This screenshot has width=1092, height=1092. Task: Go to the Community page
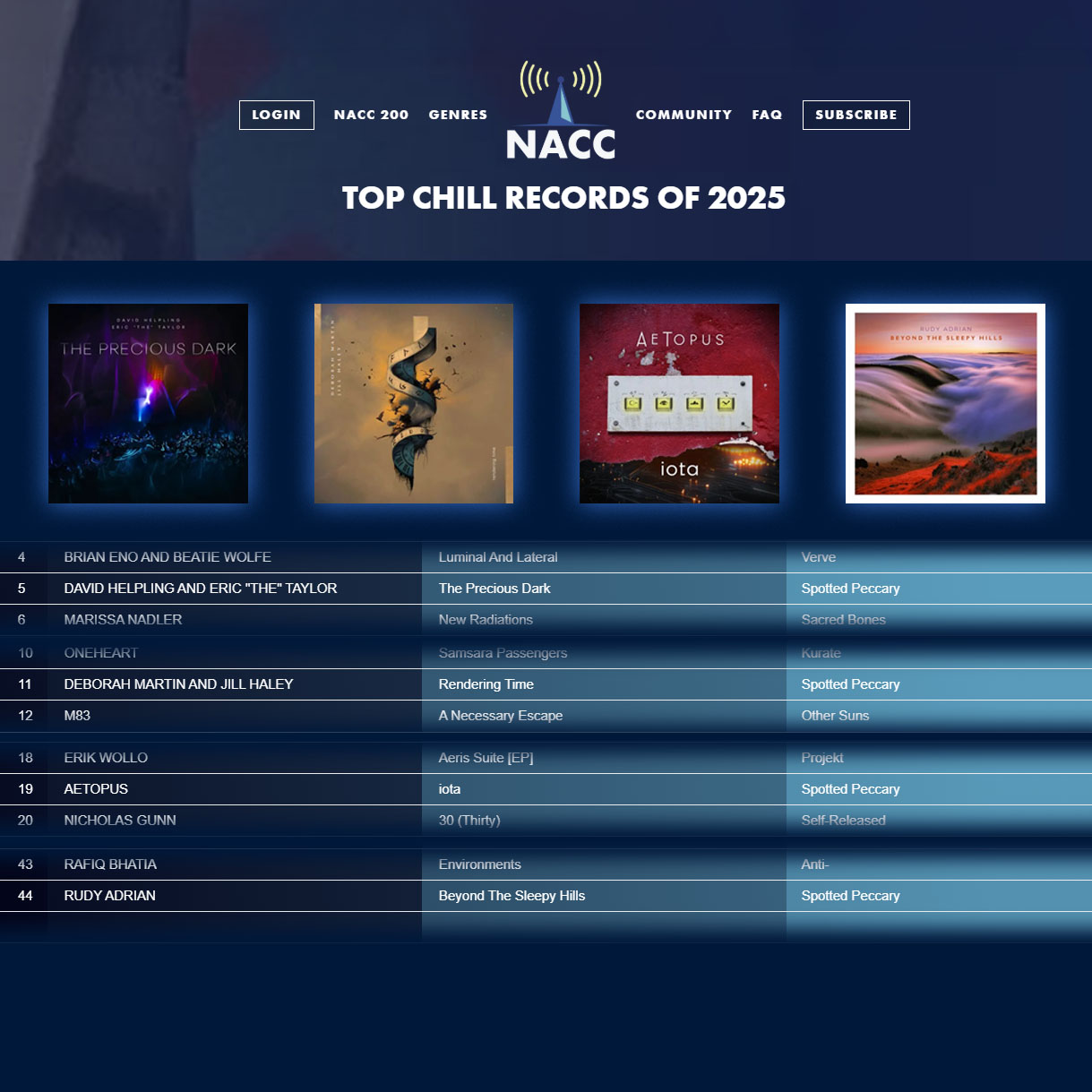pos(684,115)
